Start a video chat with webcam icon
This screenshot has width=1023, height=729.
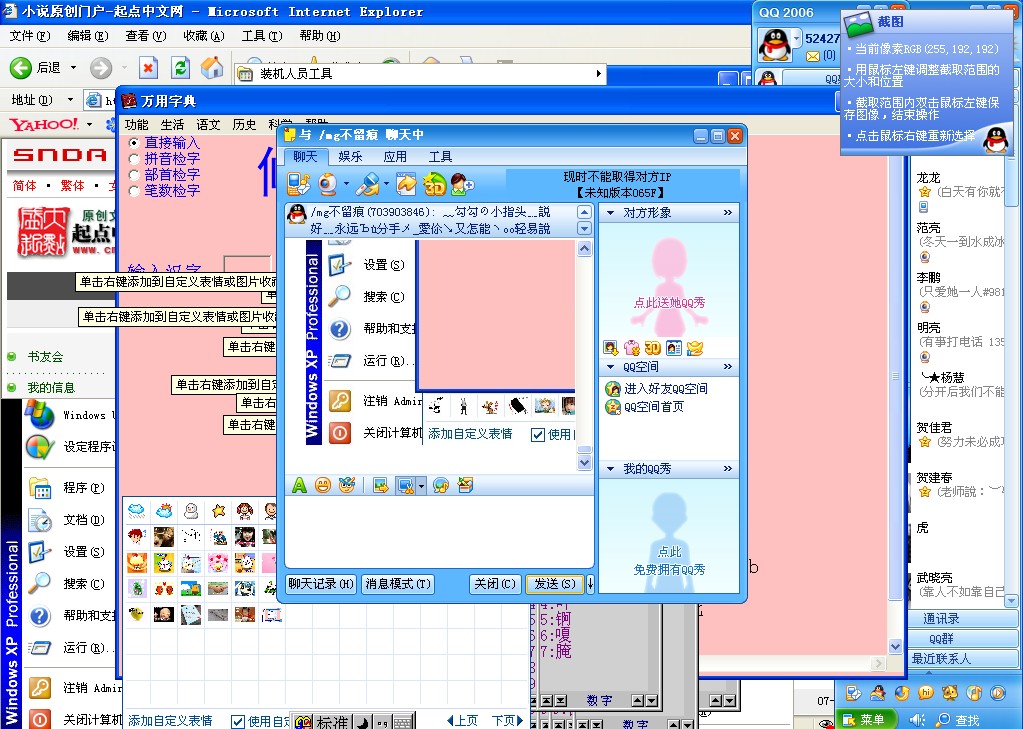tap(328, 185)
